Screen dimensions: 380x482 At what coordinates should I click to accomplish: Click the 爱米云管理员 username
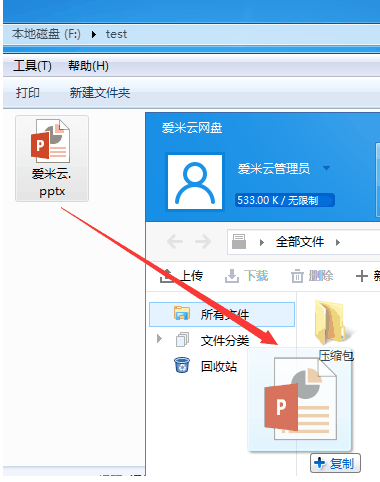pos(274,168)
